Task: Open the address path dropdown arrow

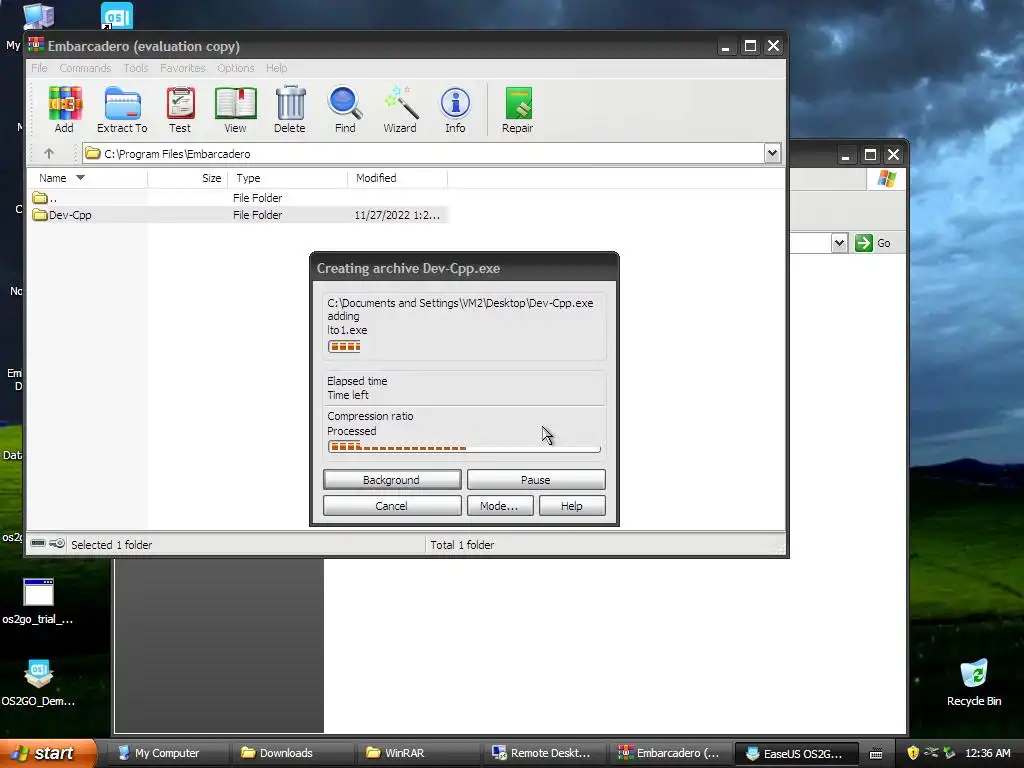Action: [x=772, y=153]
